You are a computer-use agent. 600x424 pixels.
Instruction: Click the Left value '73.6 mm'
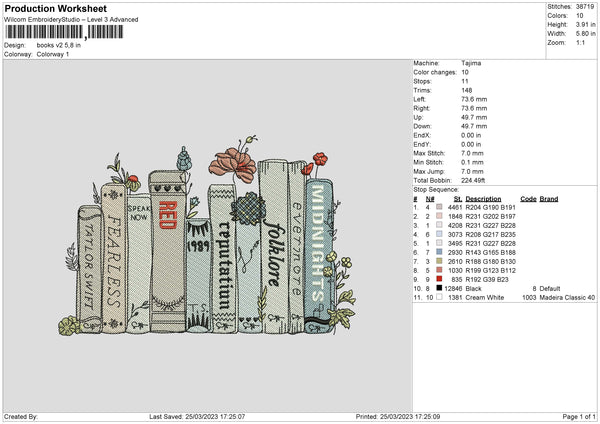[x=474, y=99]
